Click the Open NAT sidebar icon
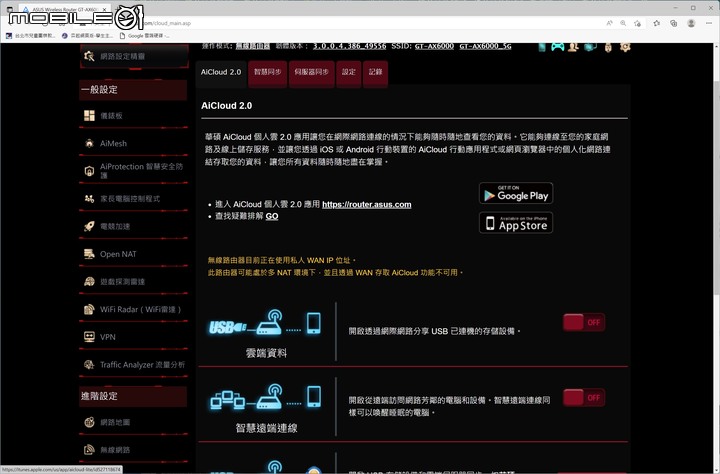Viewport: 720px width, 474px height. tap(89, 254)
